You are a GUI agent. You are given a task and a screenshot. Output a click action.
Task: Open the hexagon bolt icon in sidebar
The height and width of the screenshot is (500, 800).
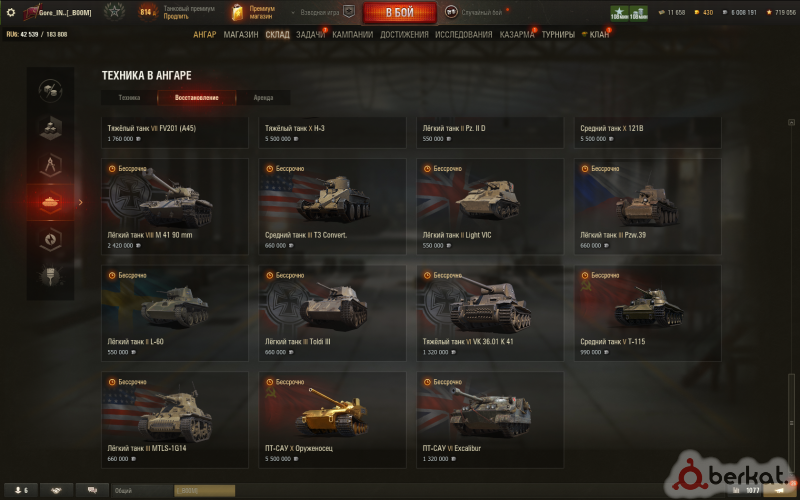(50, 239)
